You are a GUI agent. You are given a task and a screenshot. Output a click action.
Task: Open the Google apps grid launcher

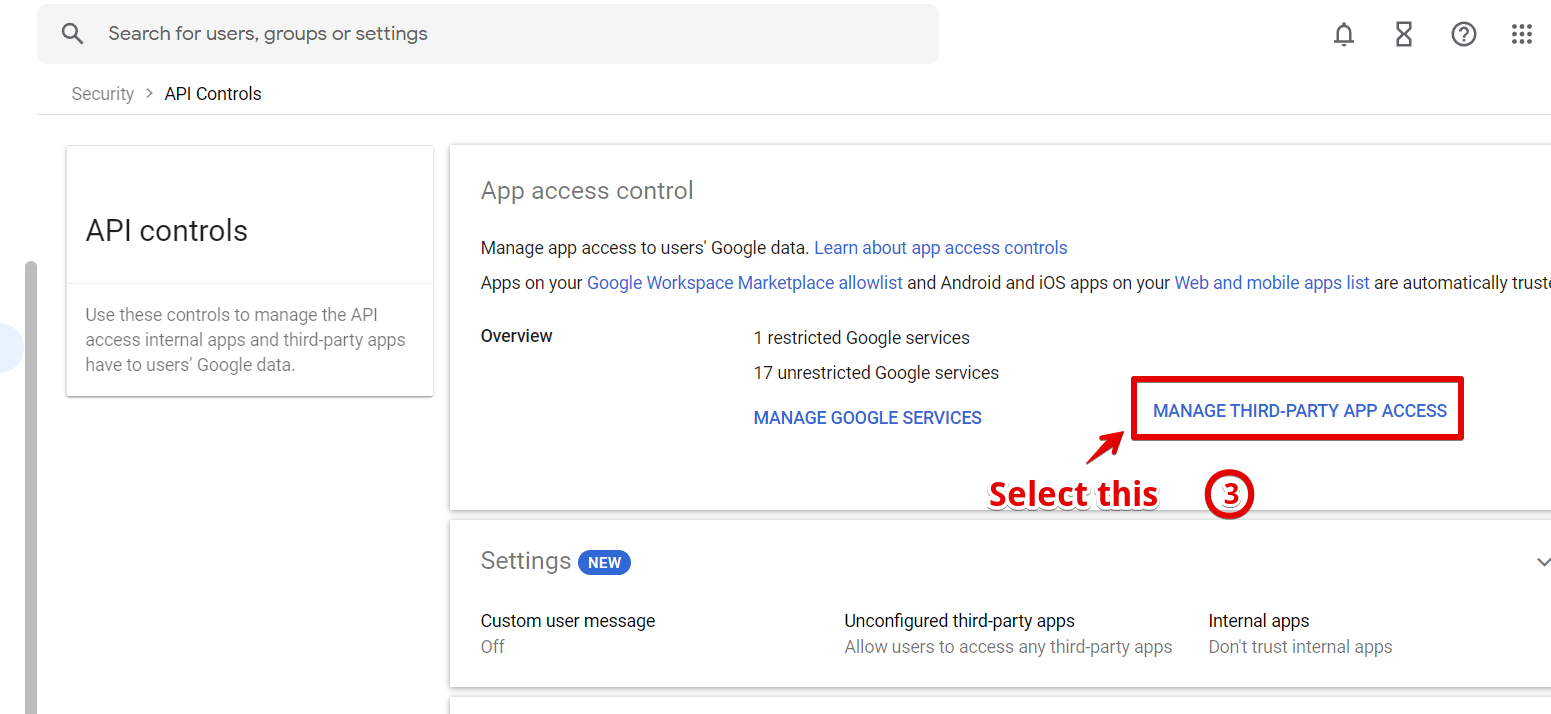click(x=1521, y=35)
